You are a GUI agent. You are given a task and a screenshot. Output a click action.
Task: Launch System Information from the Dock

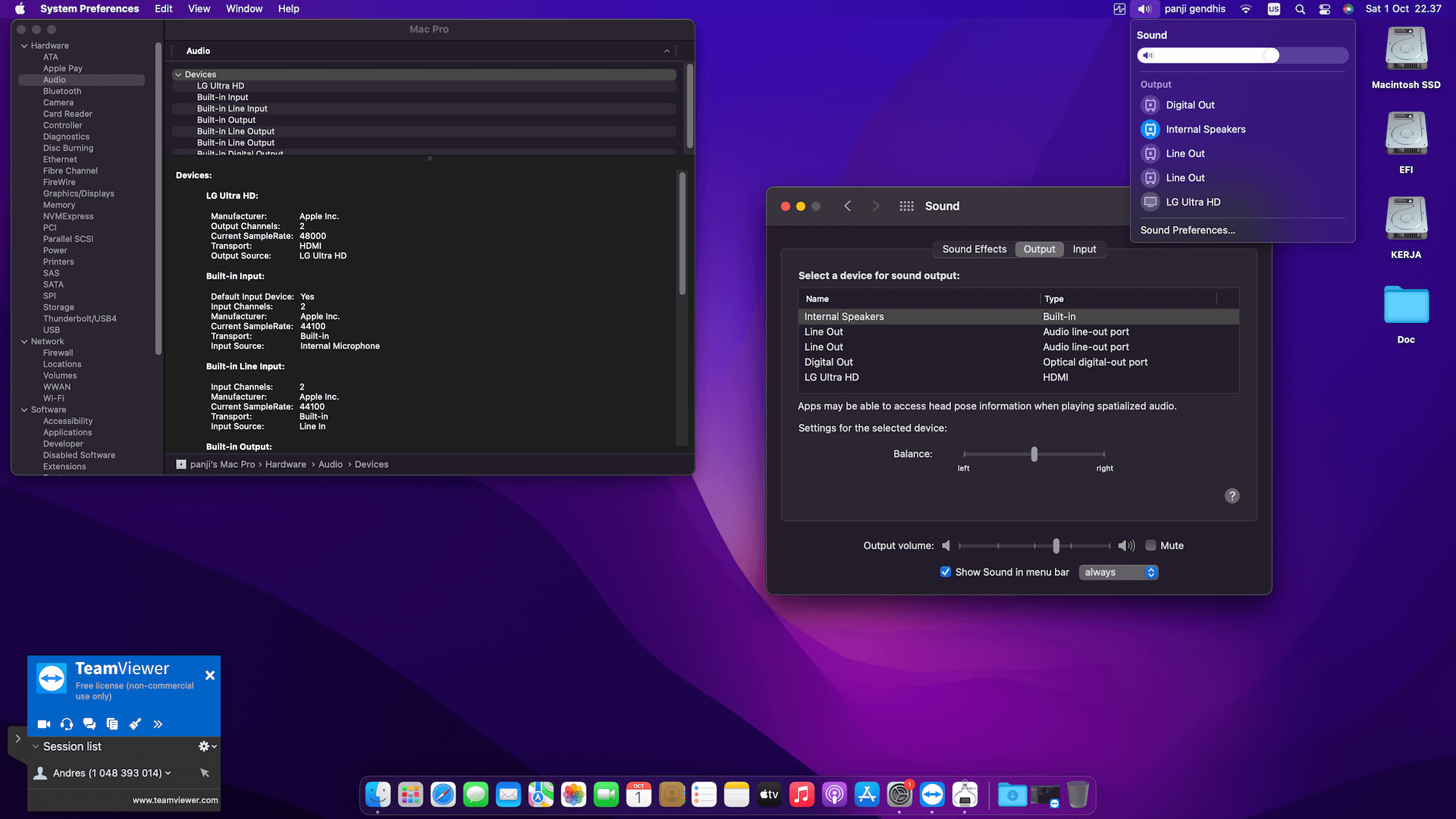click(x=965, y=795)
